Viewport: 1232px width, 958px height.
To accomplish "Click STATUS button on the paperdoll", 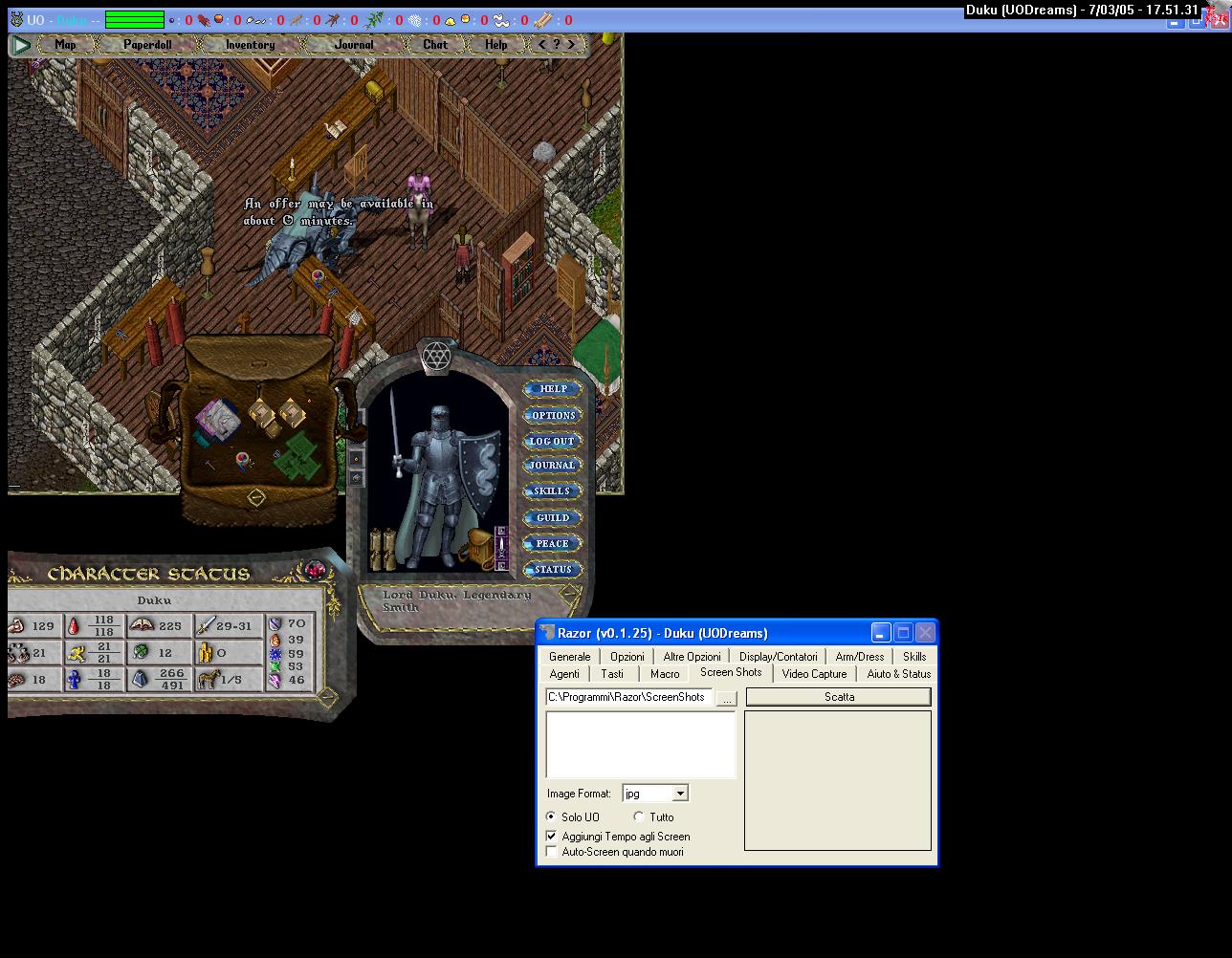I will point(552,570).
